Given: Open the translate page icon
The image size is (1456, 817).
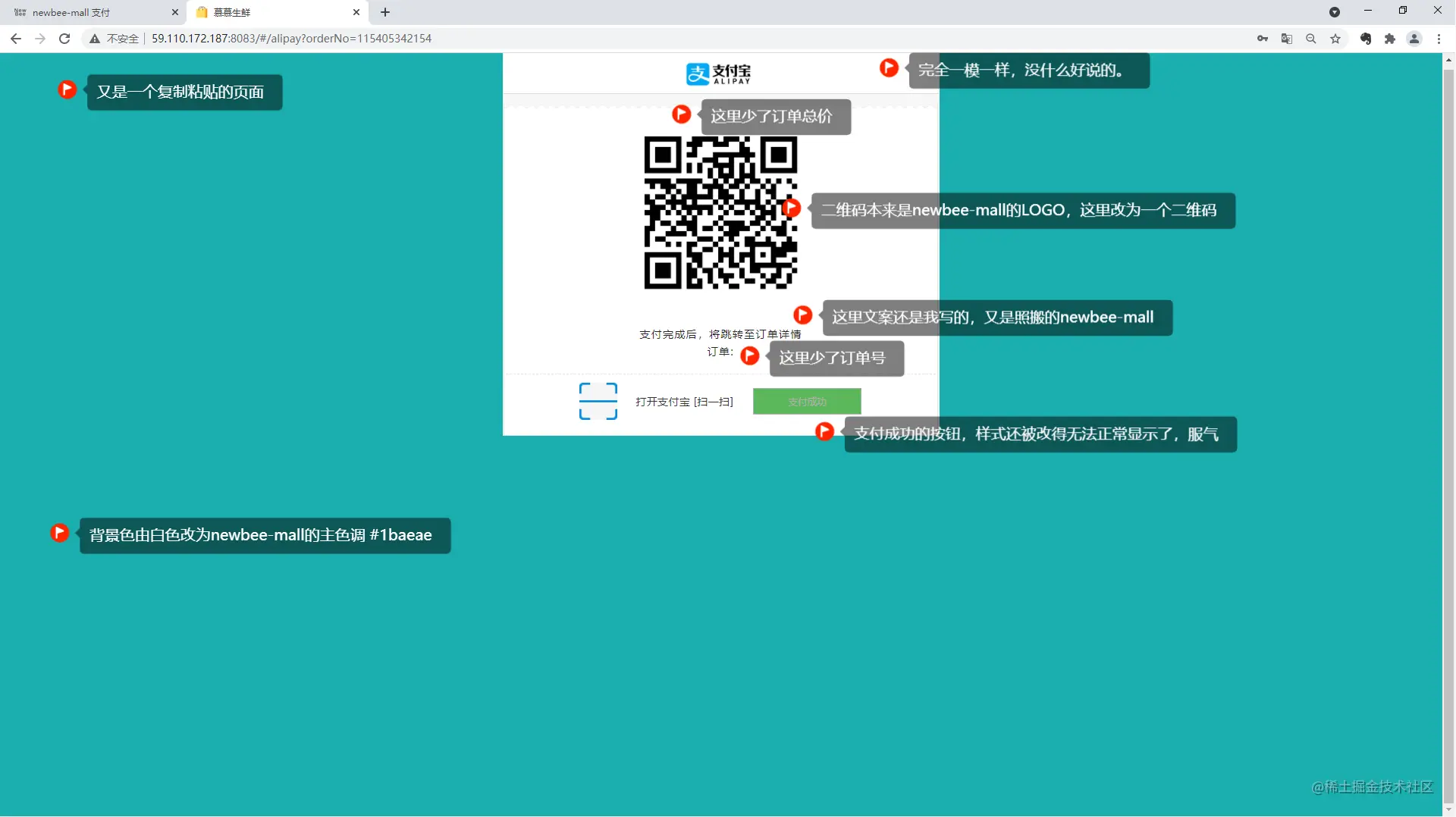Looking at the screenshot, I should (x=1287, y=39).
